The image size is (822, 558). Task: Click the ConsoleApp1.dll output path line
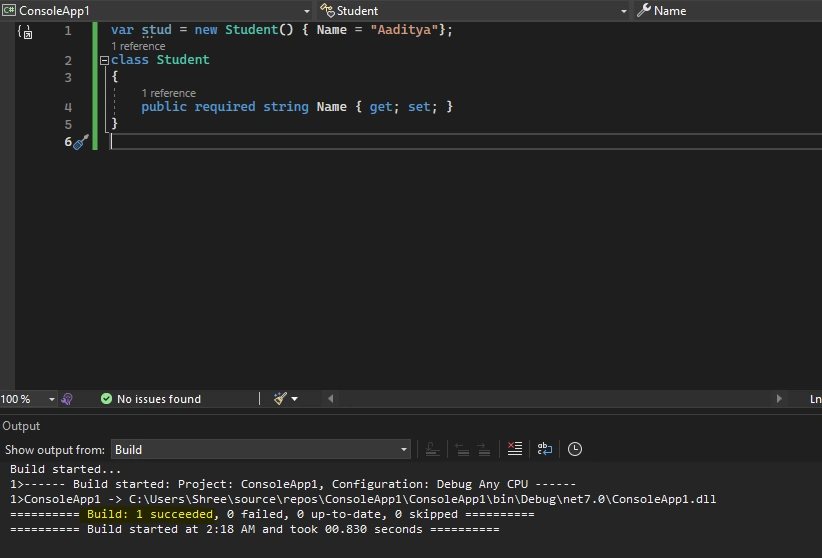coord(363,499)
